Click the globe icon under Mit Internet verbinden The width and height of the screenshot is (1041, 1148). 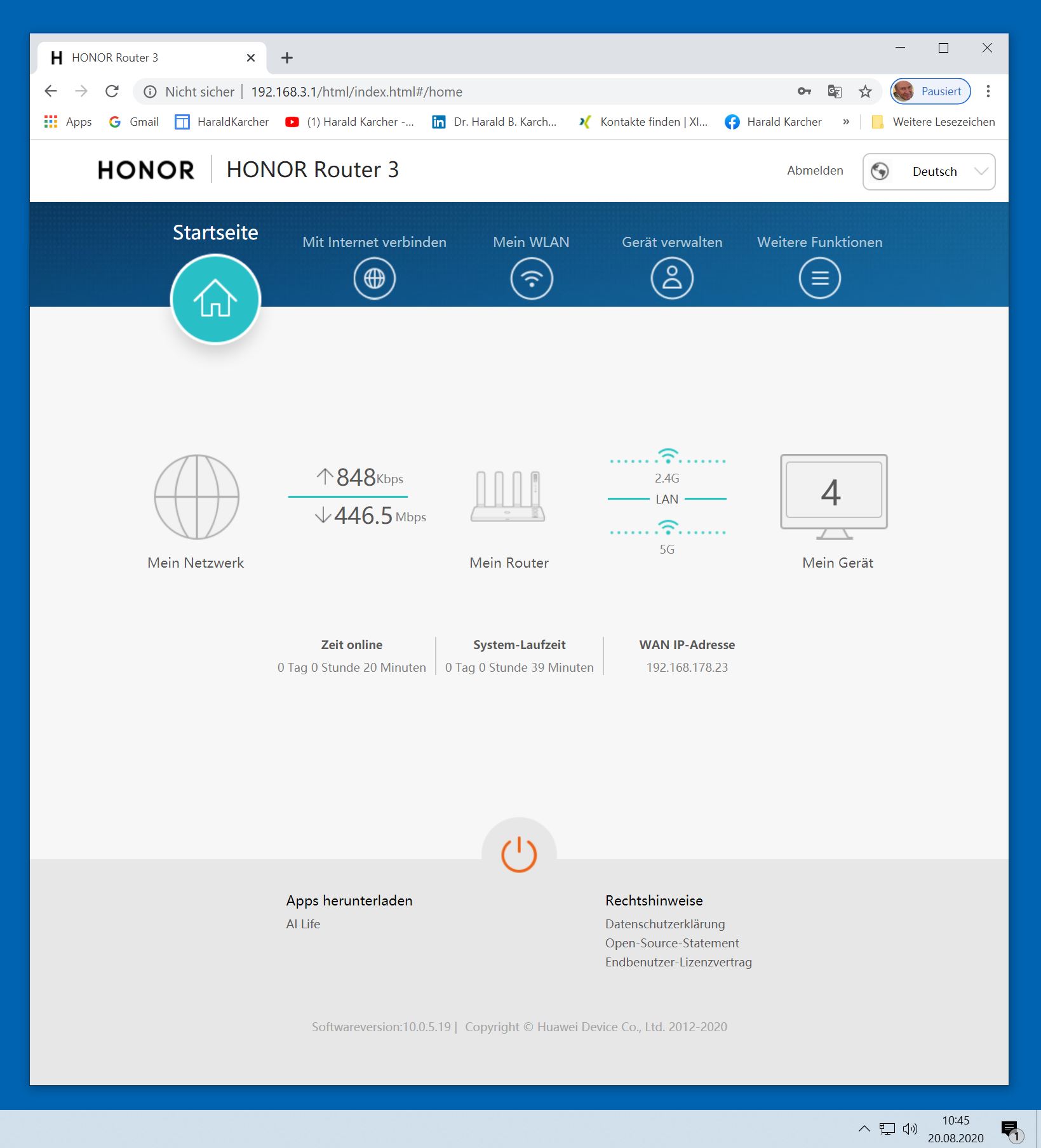coord(374,278)
